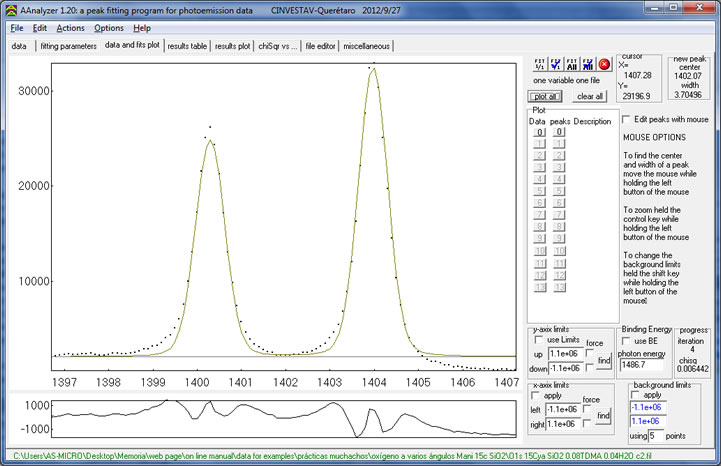Click the 'FIT All' toolbar icon
This screenshot has width=721, height=466.
coord(572,63)
